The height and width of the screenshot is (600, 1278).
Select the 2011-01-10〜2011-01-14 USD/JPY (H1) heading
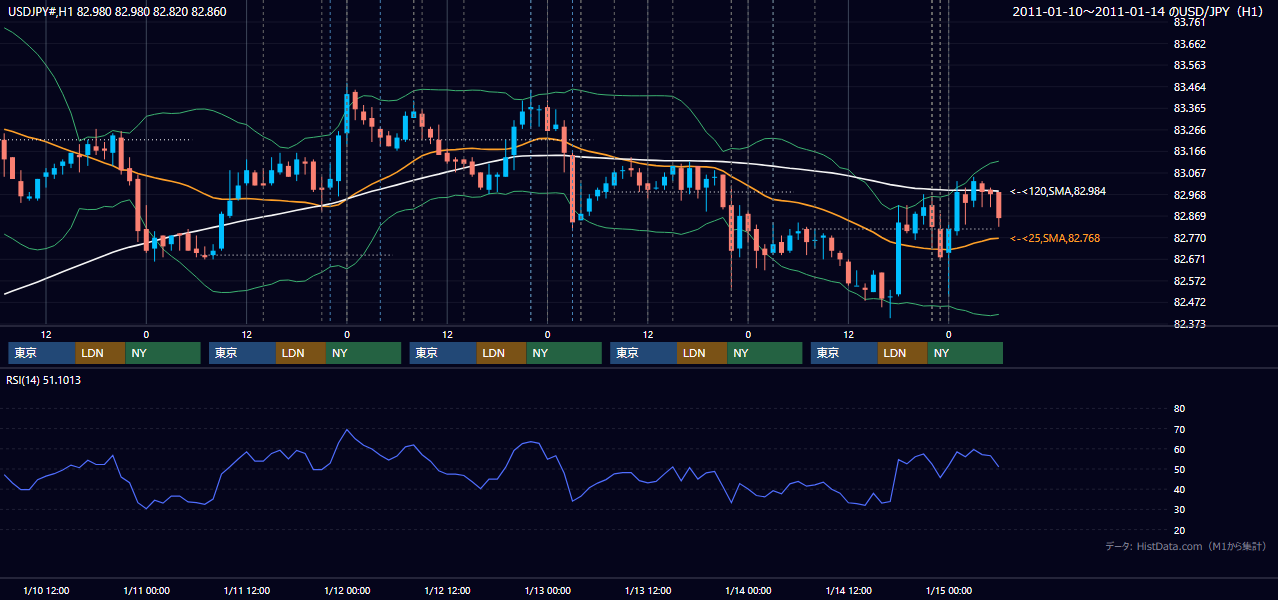click(1139, 11)
